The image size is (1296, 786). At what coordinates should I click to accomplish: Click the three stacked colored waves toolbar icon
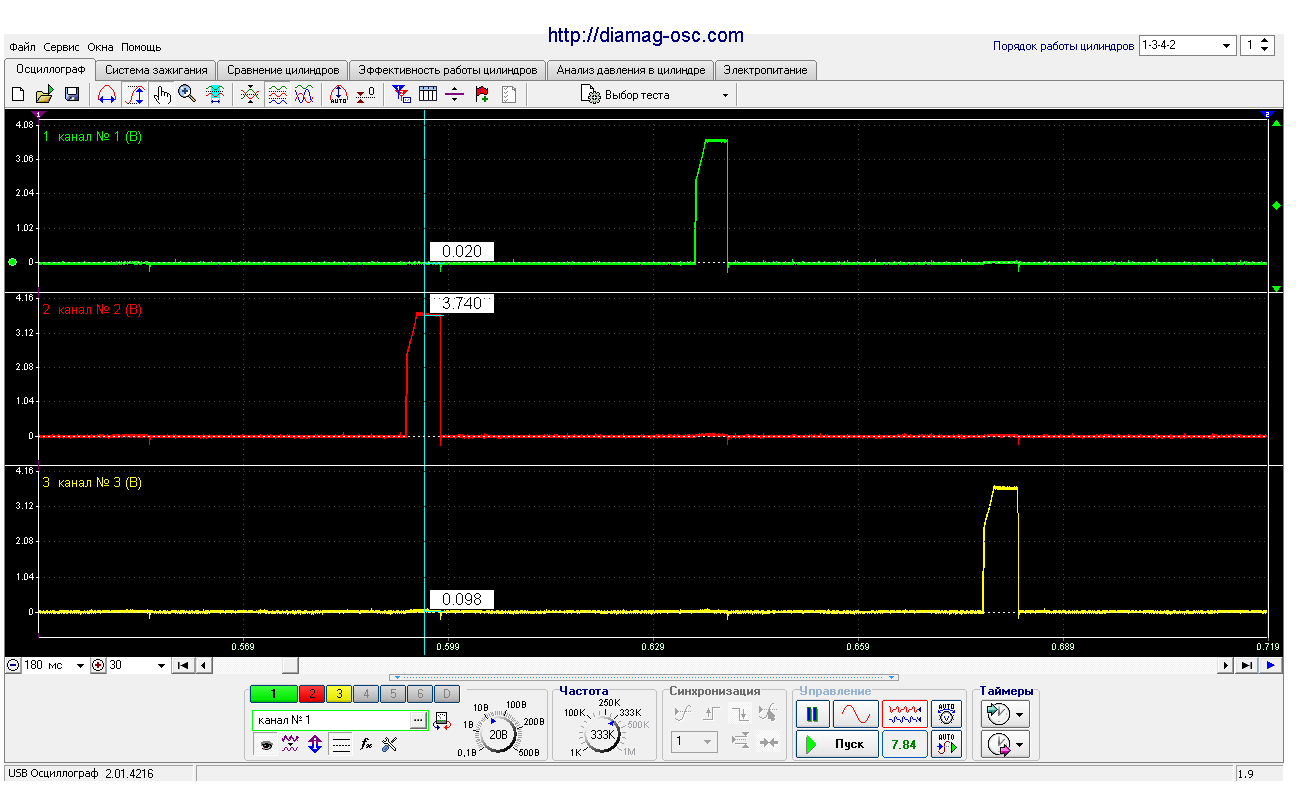click(x=277, y=94)
